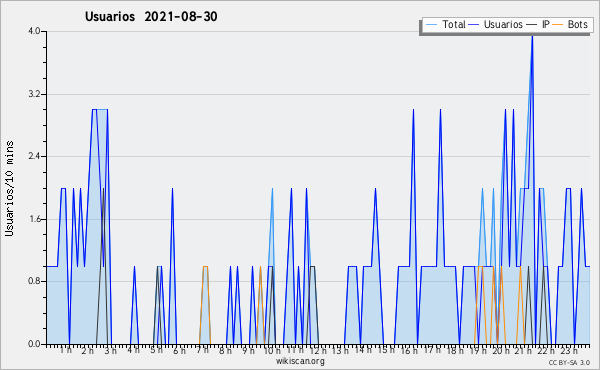Image resolution: width=600 pixels, height=370 pixels.
Task: Select the 'Total' legend entry
Action: tap(445, 24)
